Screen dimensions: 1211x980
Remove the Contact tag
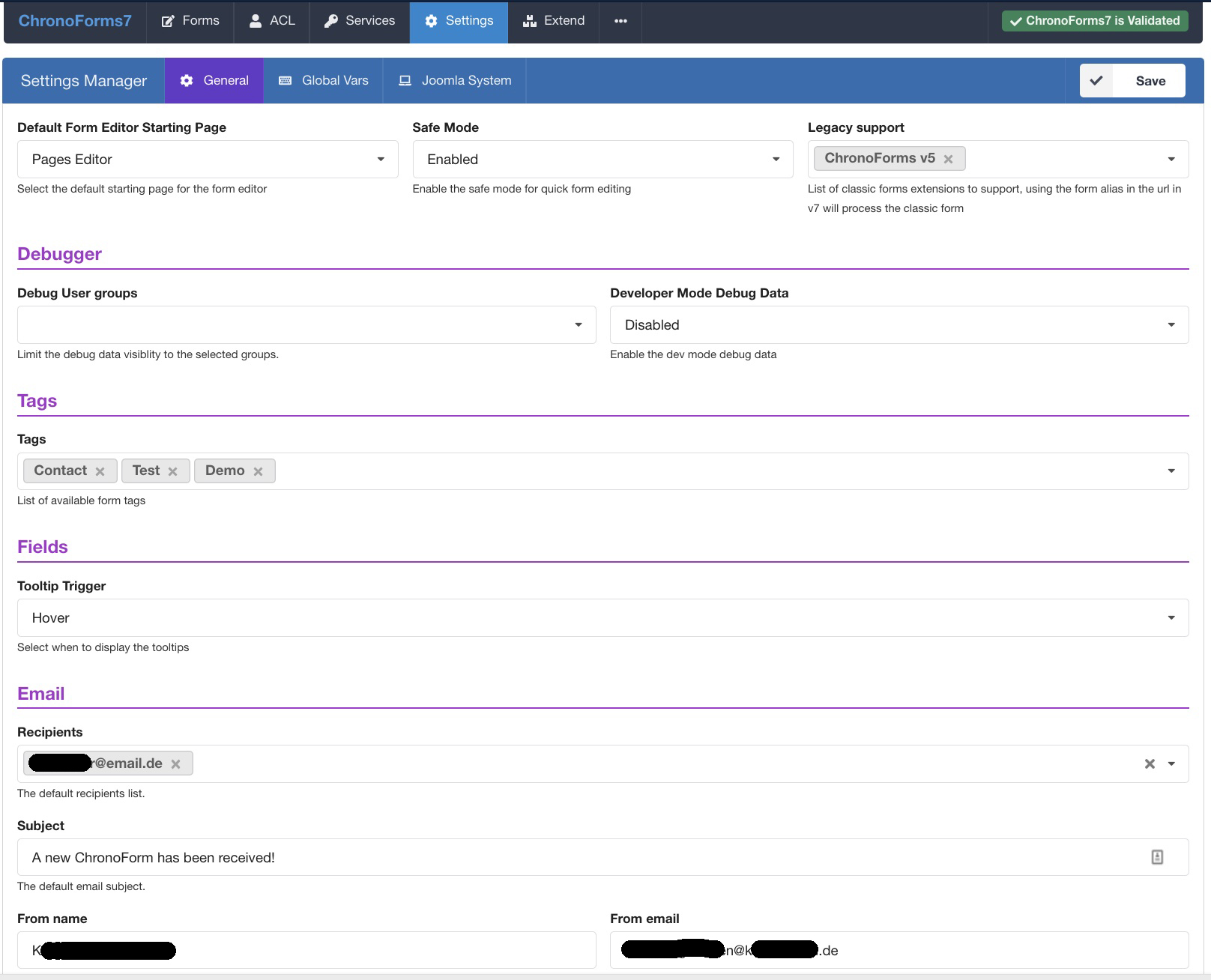click(100, 471)
